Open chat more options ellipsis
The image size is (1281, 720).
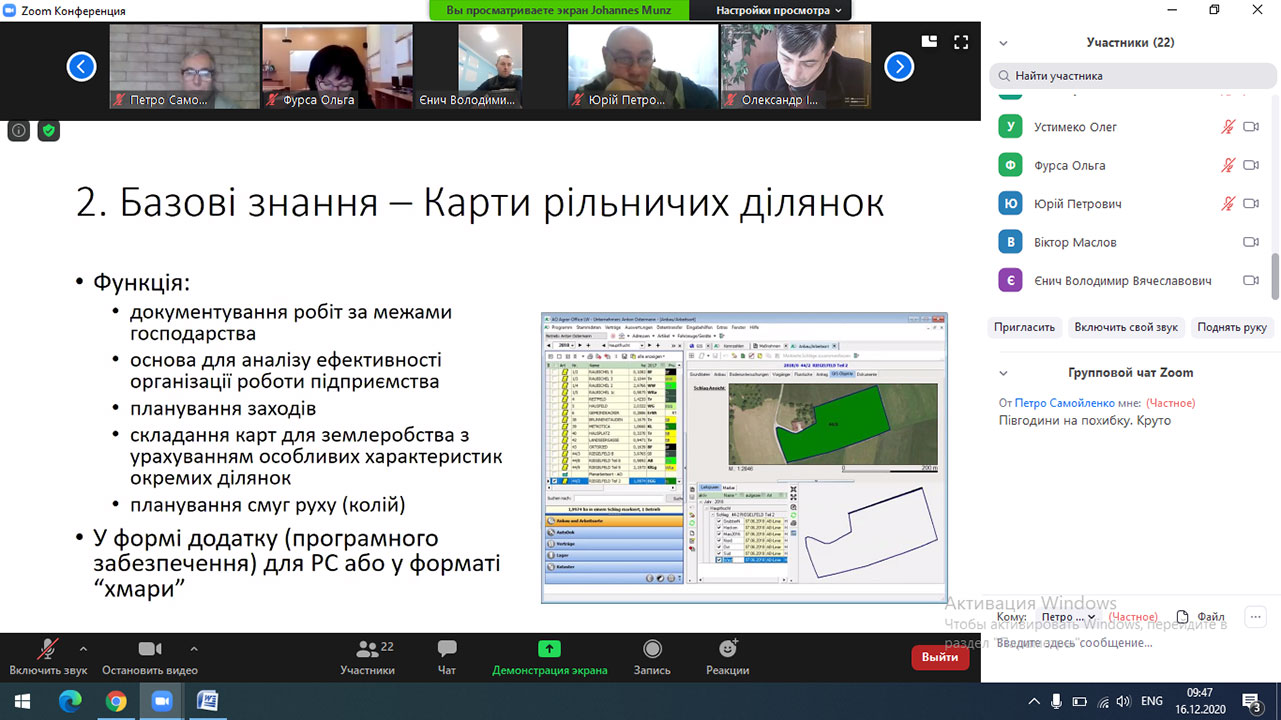coord(1257,617)
